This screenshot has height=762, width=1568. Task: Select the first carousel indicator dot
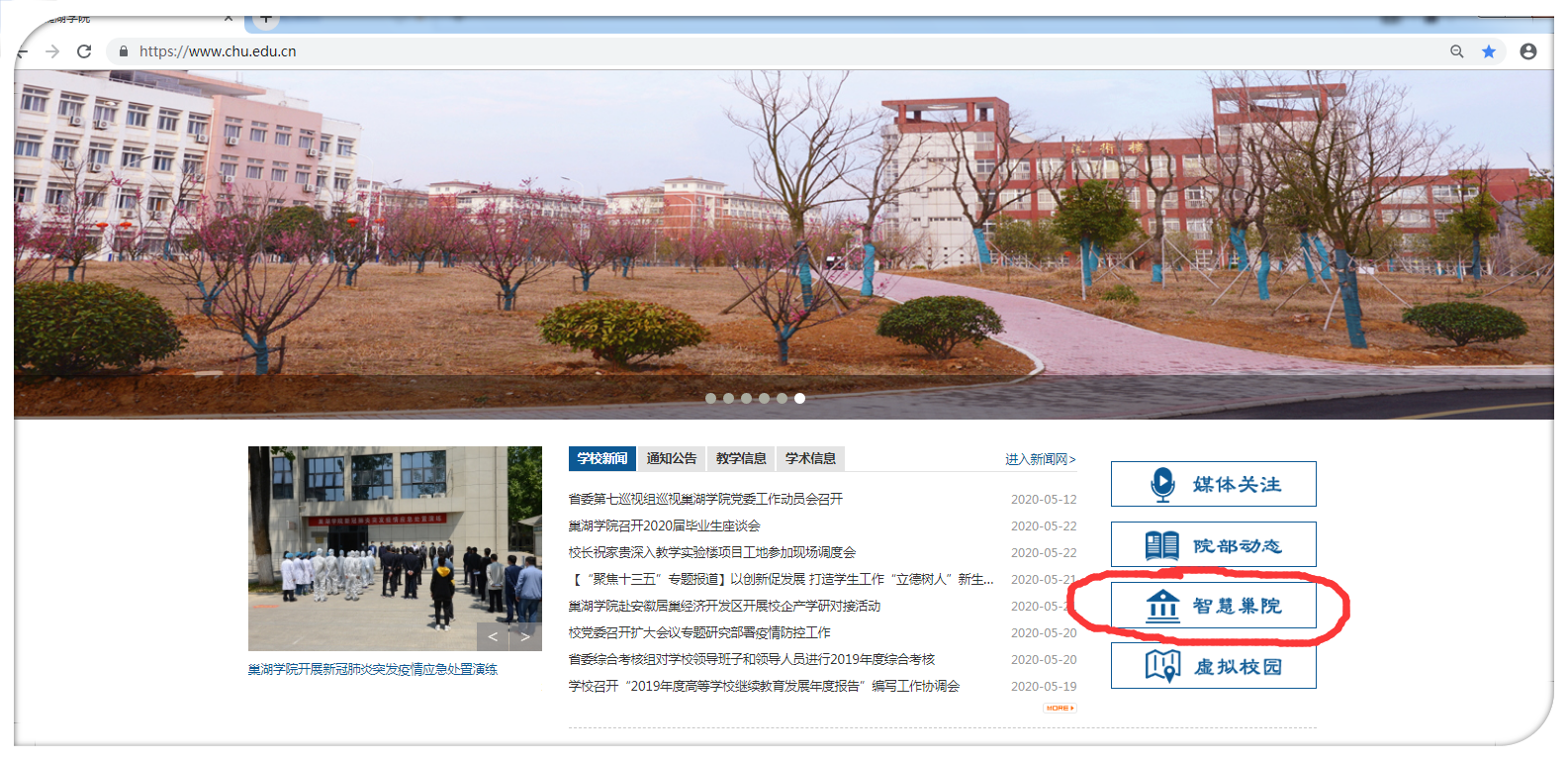click(710, 399)
